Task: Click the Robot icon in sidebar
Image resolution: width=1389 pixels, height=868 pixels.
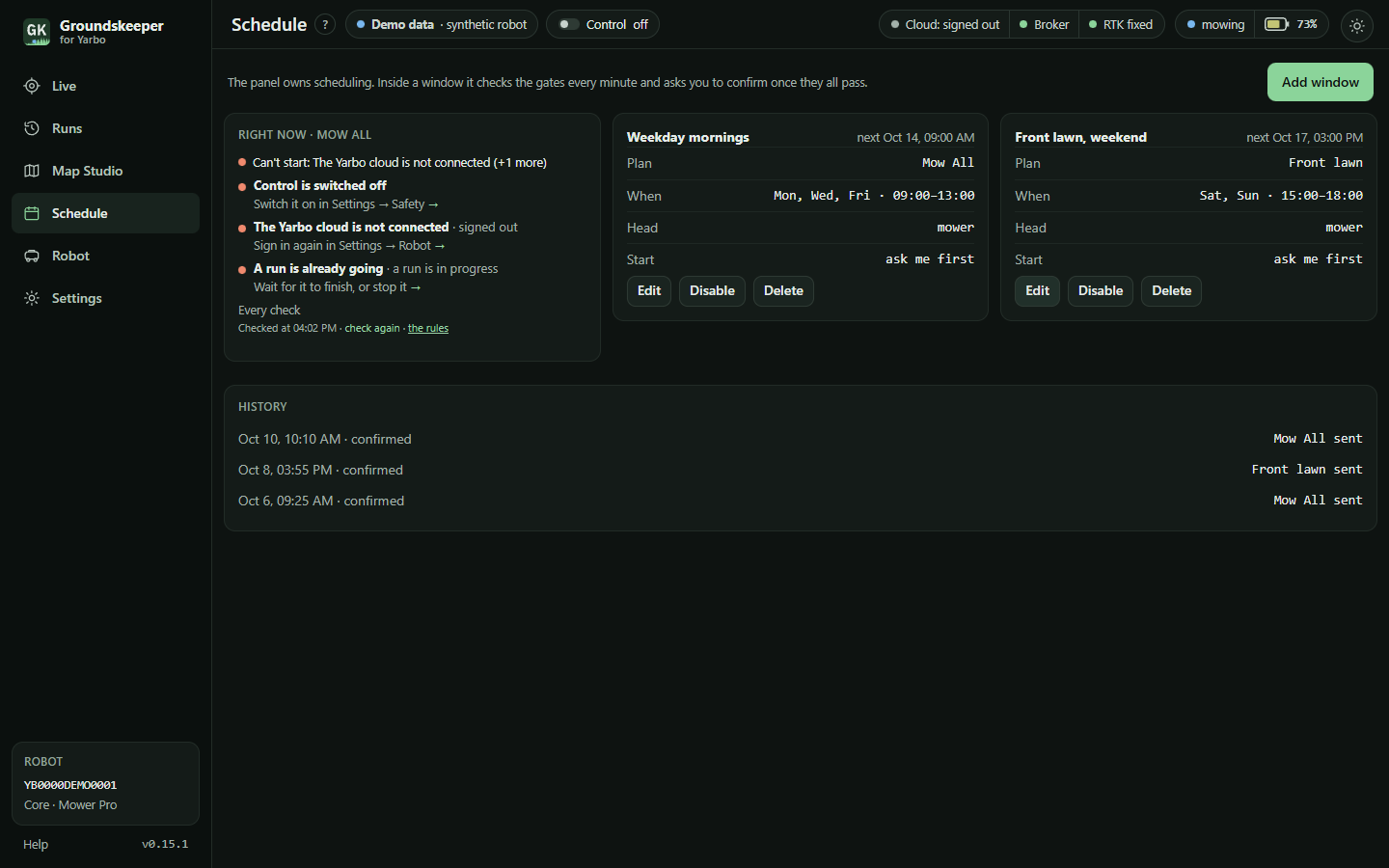Action: [32, 256]
